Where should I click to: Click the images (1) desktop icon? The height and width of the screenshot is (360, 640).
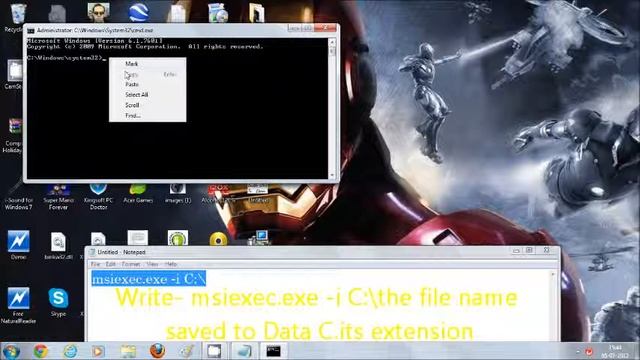point(178,194)
